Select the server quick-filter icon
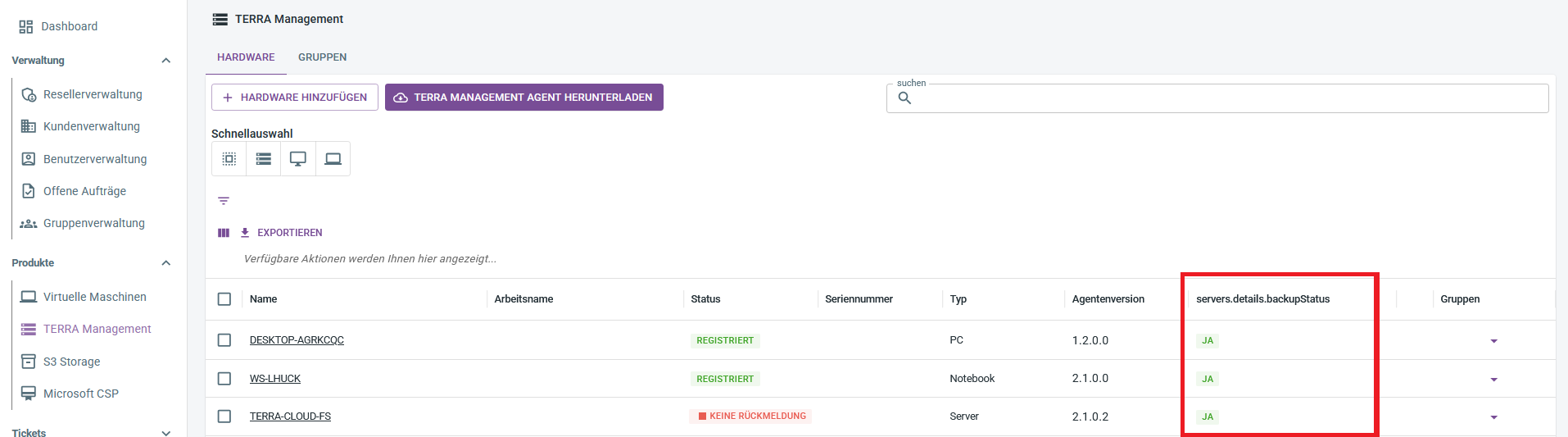Screen dimensions: 1568x437 point(263,159)
